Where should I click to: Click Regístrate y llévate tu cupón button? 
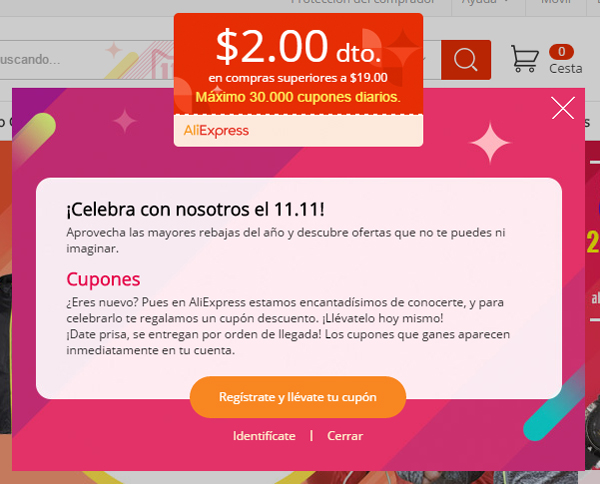[x=298, y=397]
